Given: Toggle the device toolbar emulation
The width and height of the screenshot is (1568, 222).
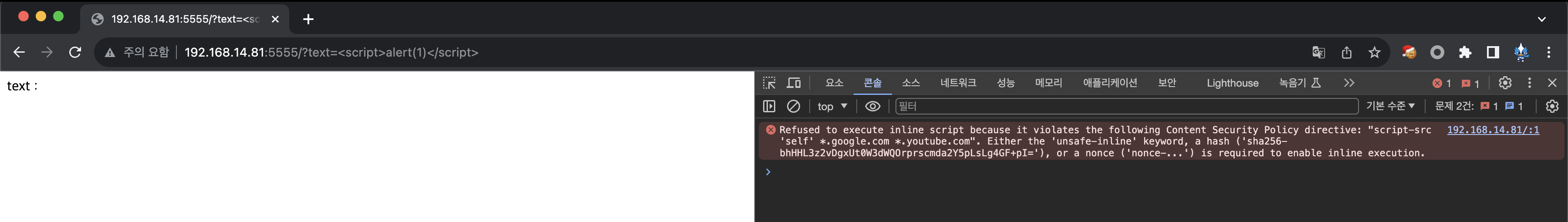Looking at the screenshot, I should (x=794, y=83).
